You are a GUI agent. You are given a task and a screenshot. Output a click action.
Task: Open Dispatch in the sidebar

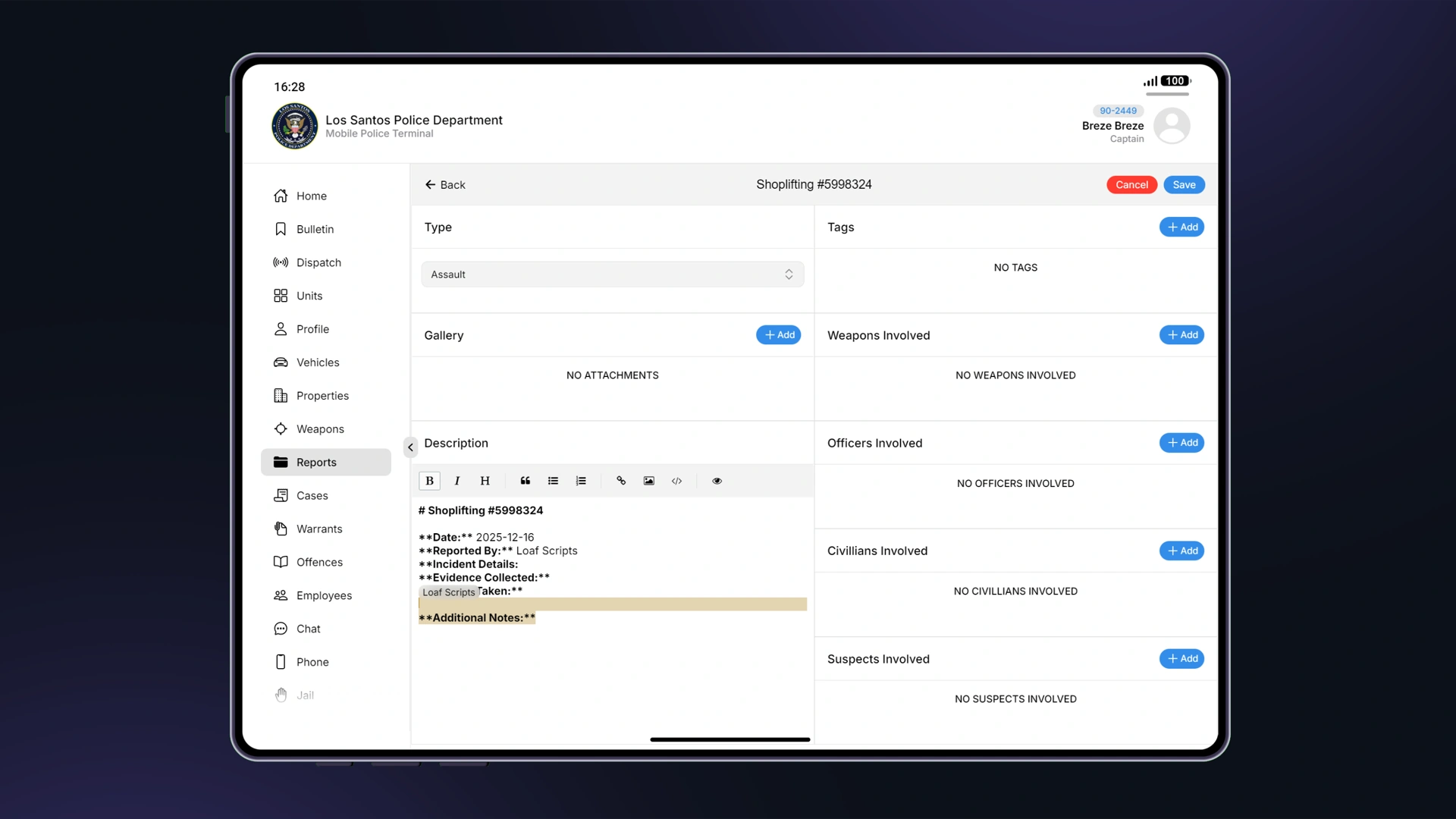(318, 262)
